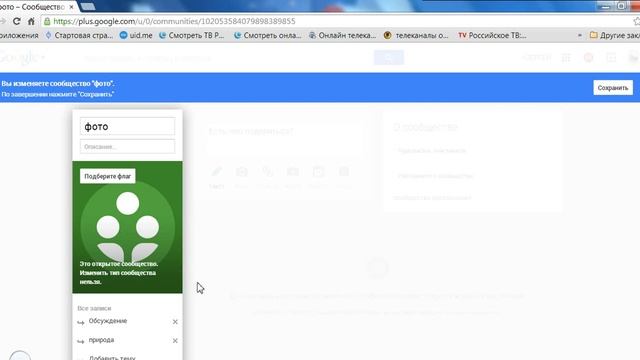This screenshot has width=640, height=360.
Task: Open the 'Онлайн телека...' bookmark
Action: 342,36
